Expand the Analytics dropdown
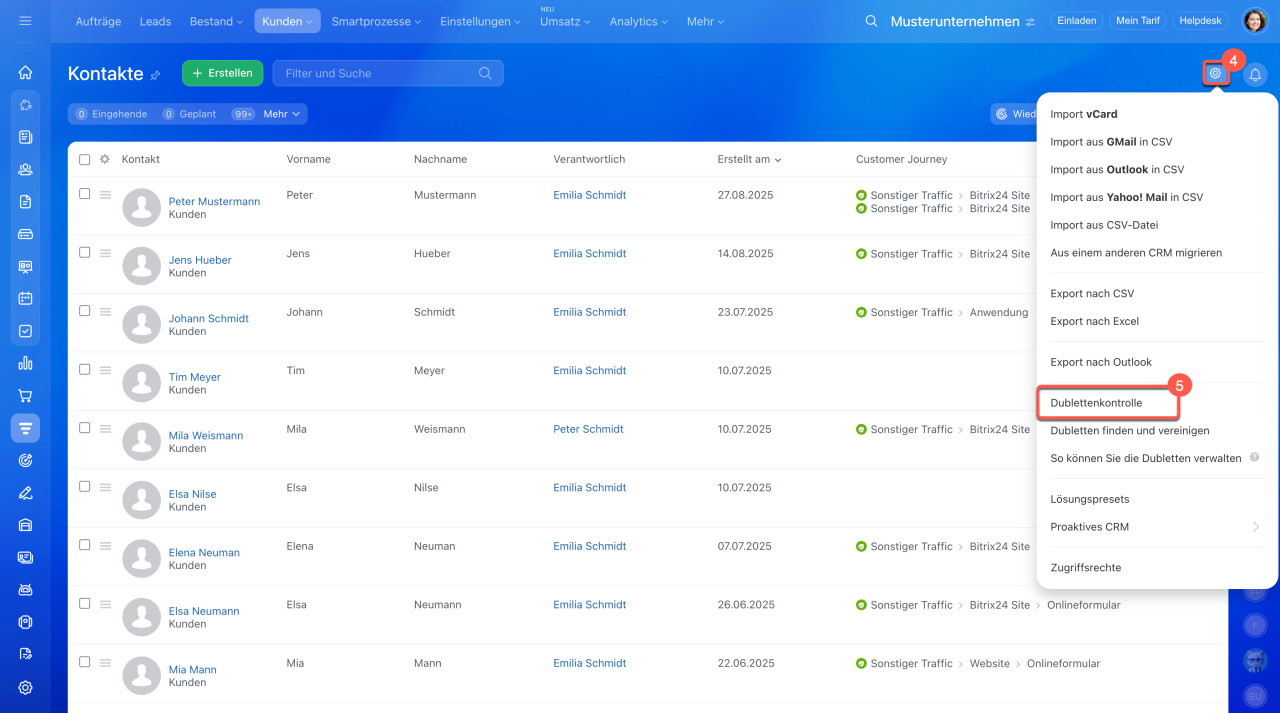 point(639,21)
